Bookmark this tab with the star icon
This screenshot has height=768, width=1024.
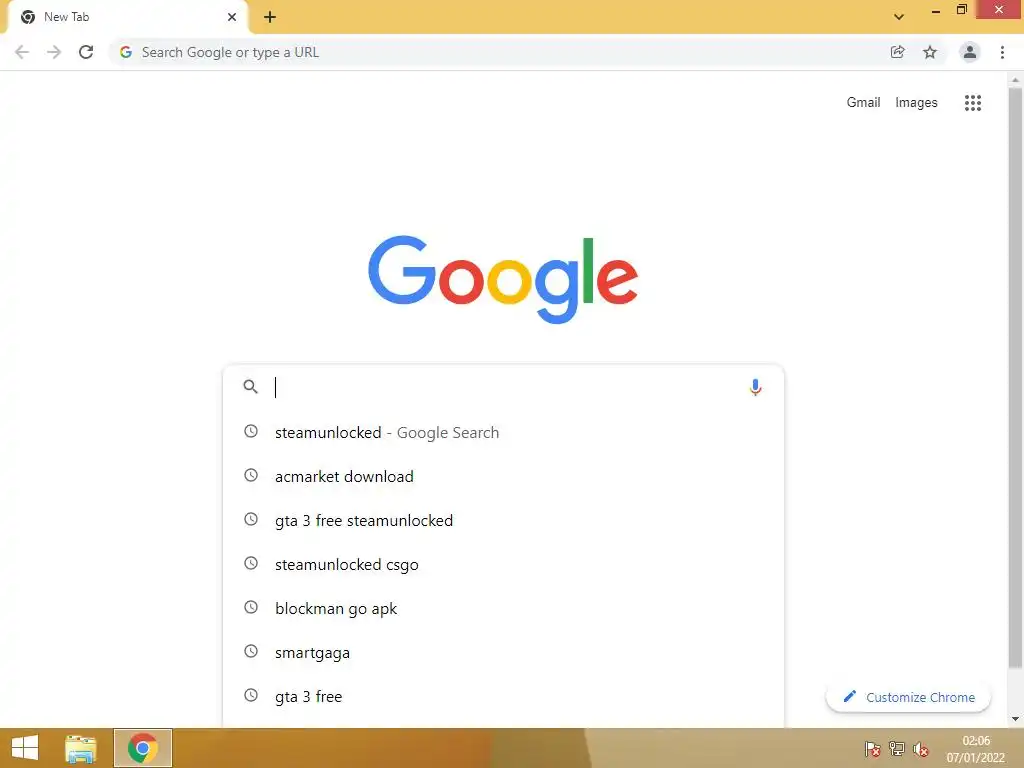930,52
